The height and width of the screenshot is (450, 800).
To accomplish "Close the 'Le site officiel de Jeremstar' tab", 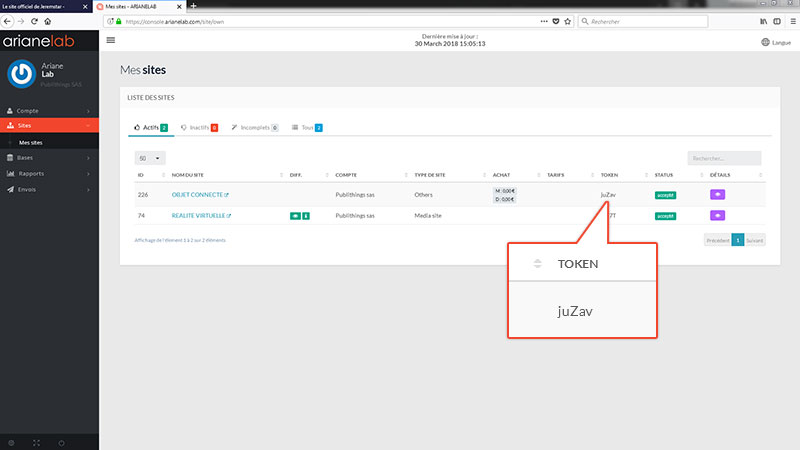I will tap(85, 7).
